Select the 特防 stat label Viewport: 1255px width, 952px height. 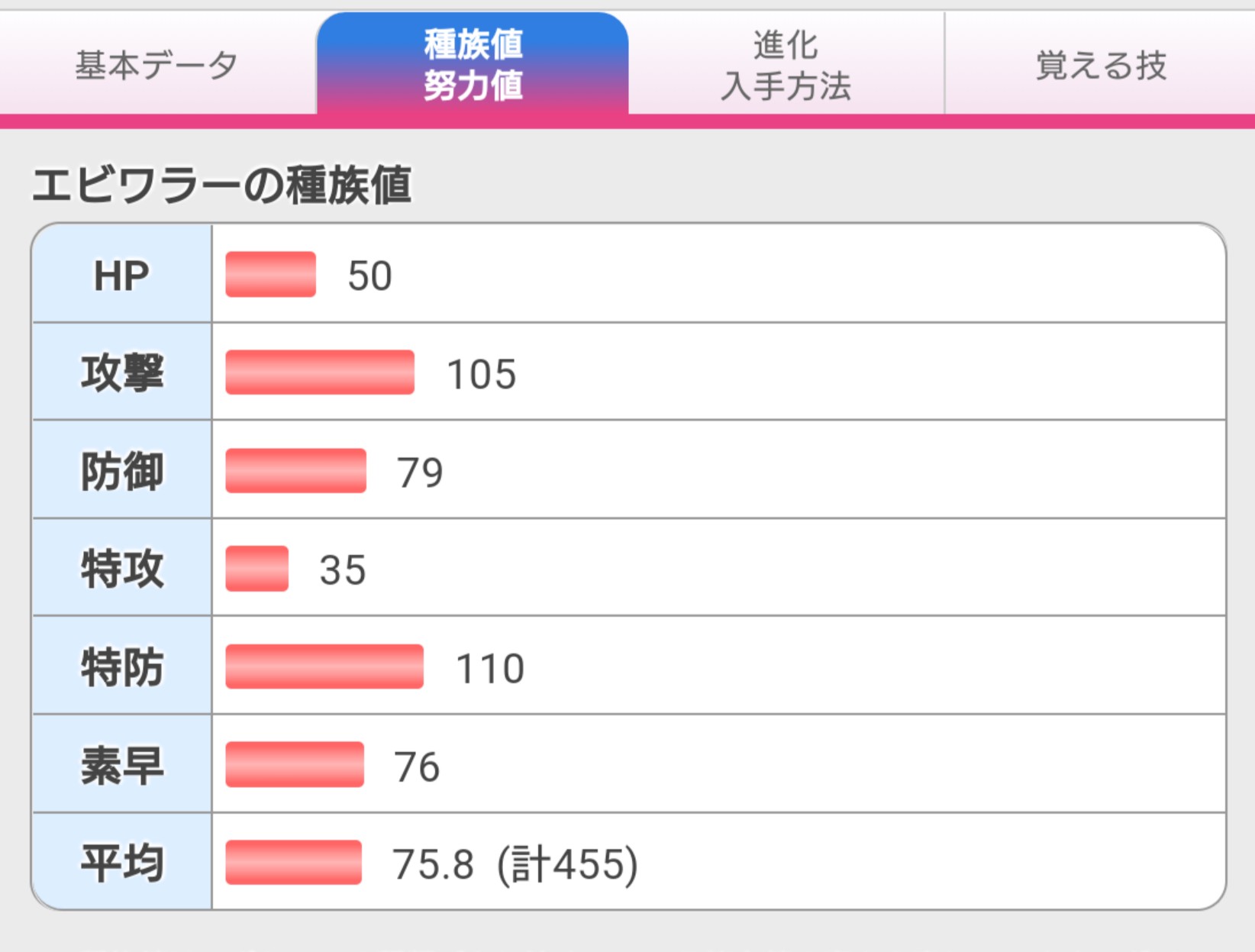pos(121,666)
